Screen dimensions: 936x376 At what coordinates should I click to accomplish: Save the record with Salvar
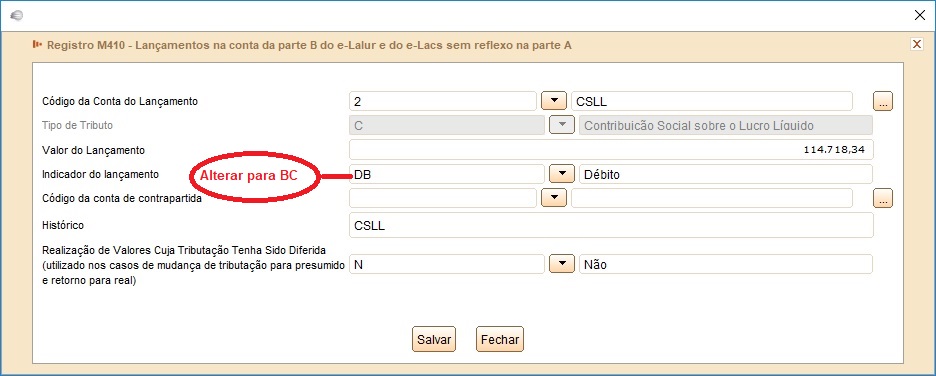[433, 340]
